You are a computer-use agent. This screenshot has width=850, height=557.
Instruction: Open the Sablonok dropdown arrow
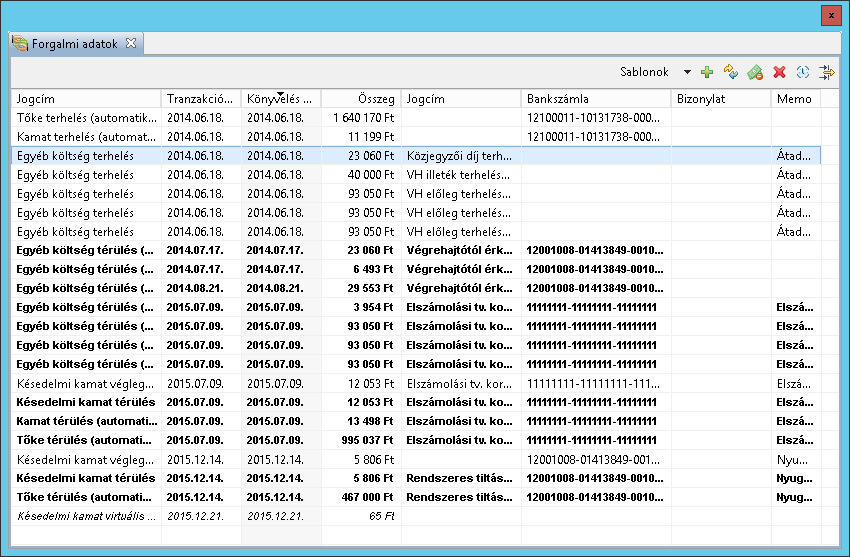click(x=687, y=72)
